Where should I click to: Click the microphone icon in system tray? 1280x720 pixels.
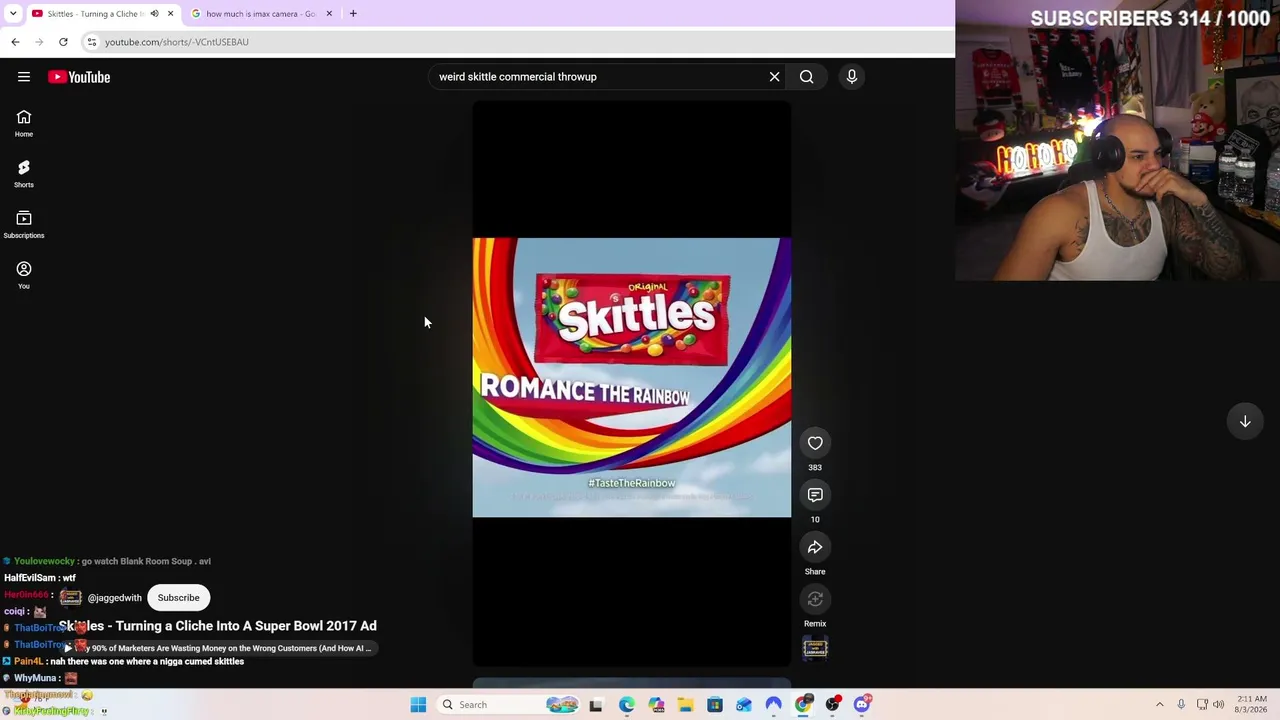(x=1181, y=705)
